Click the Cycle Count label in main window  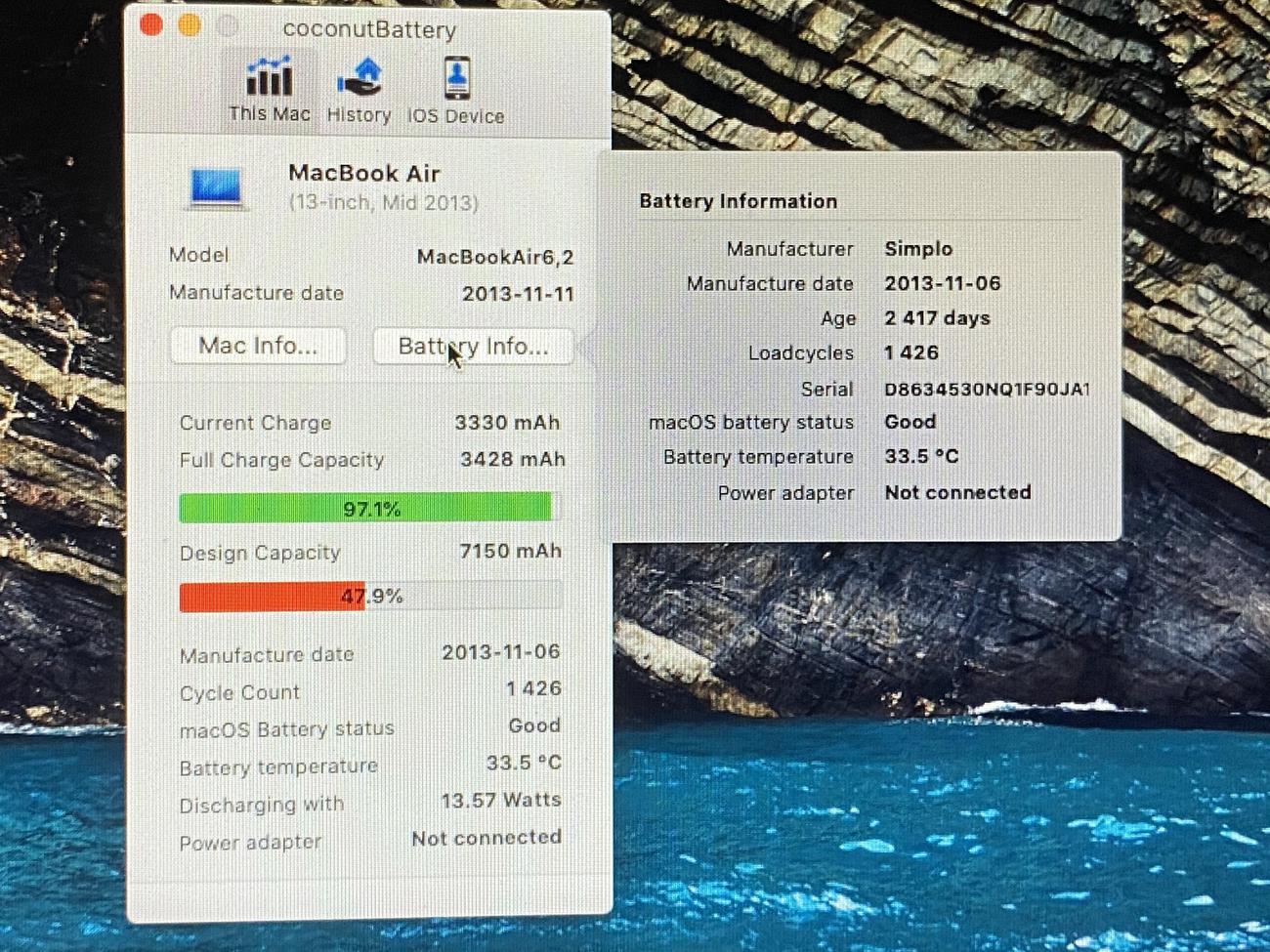pos(239,692)
